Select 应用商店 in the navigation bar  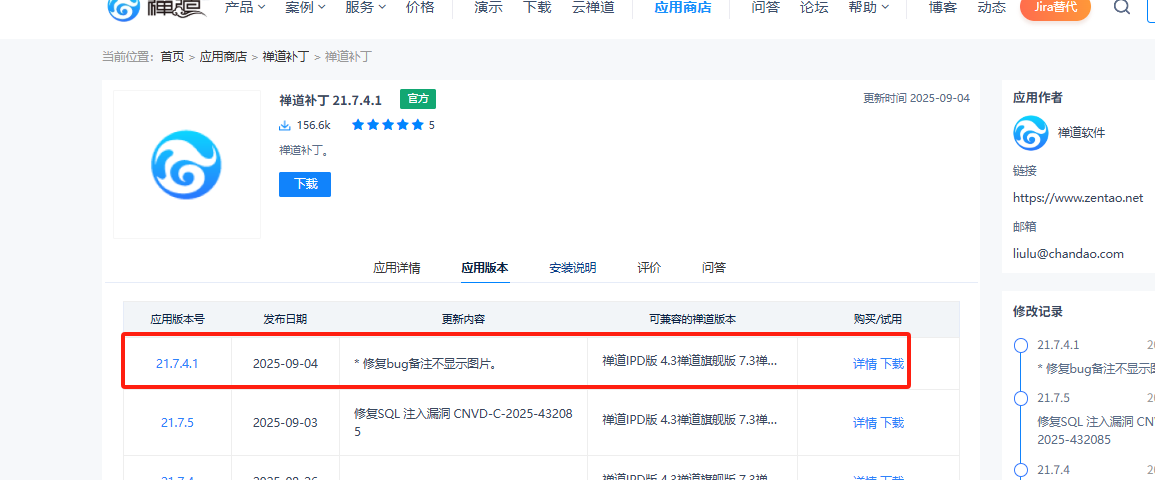click(683, 7)
